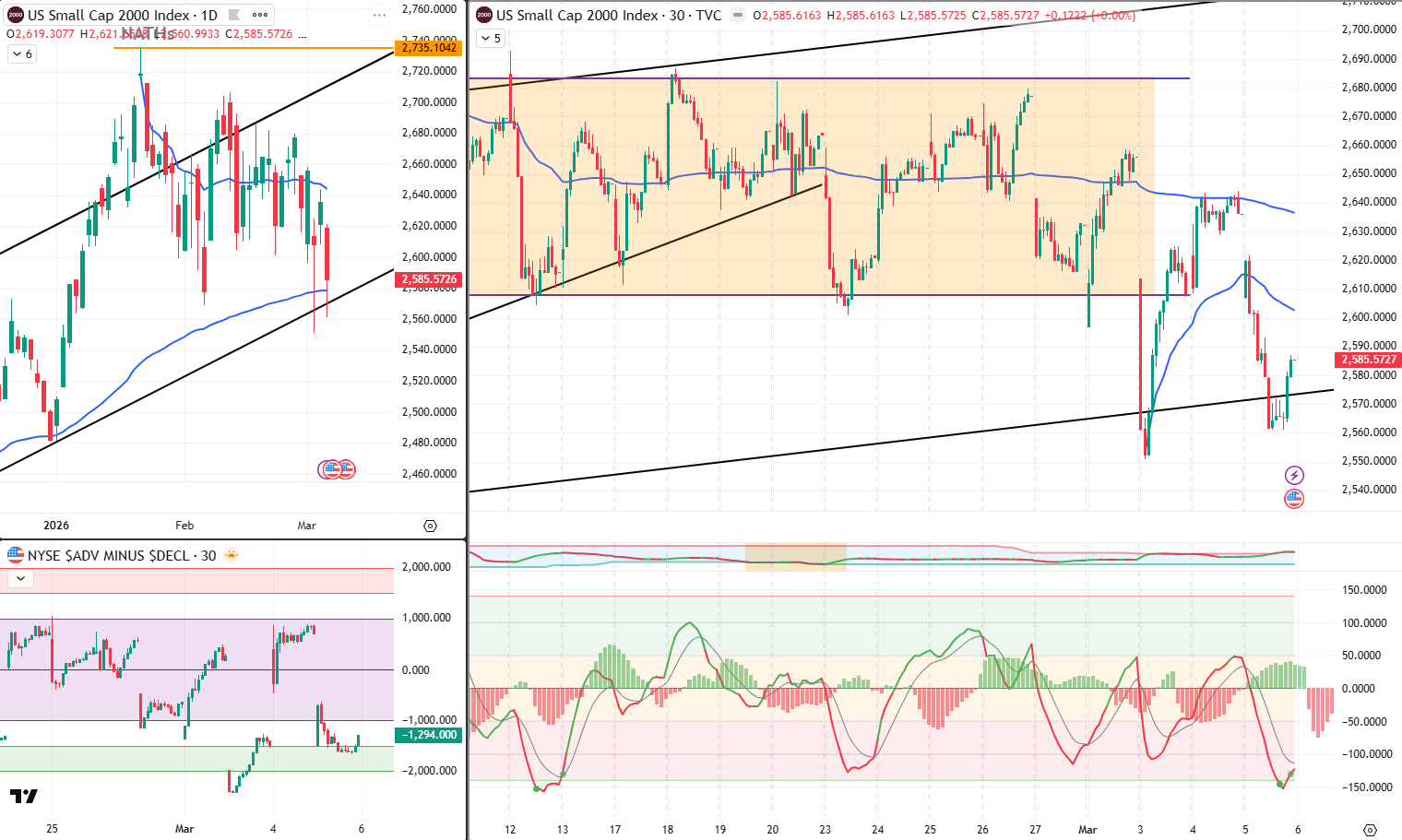Open the three-dot menu beside the 1D chart title

point(260,15)
